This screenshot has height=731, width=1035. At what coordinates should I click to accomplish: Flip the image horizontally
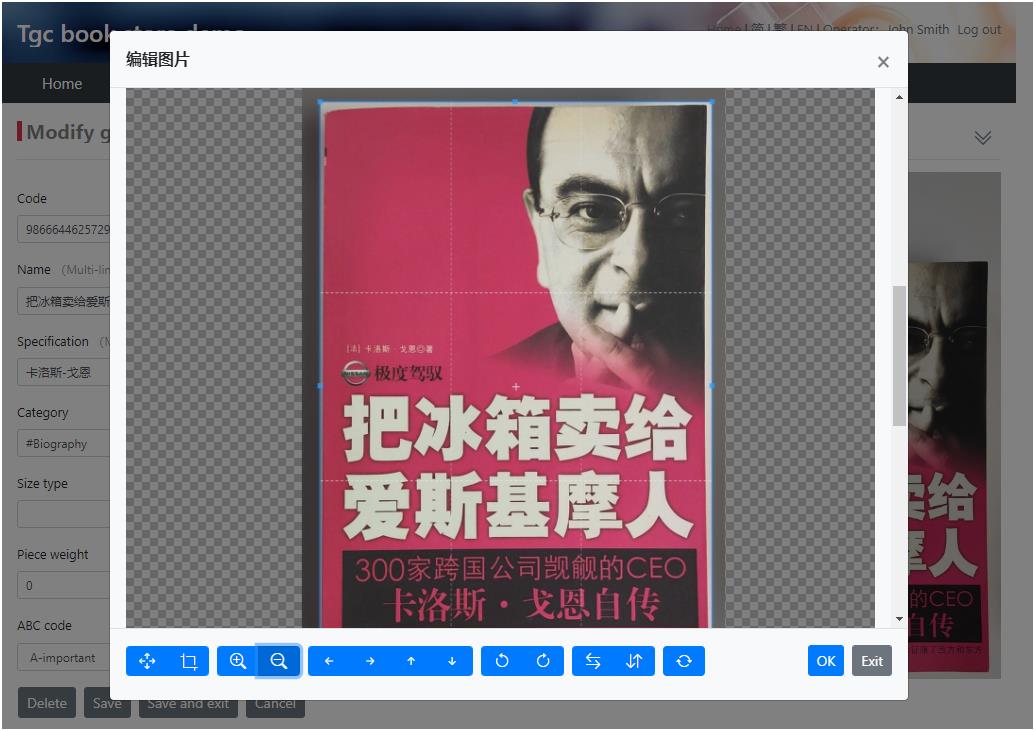pyautogui.click(x=593, y=661)
